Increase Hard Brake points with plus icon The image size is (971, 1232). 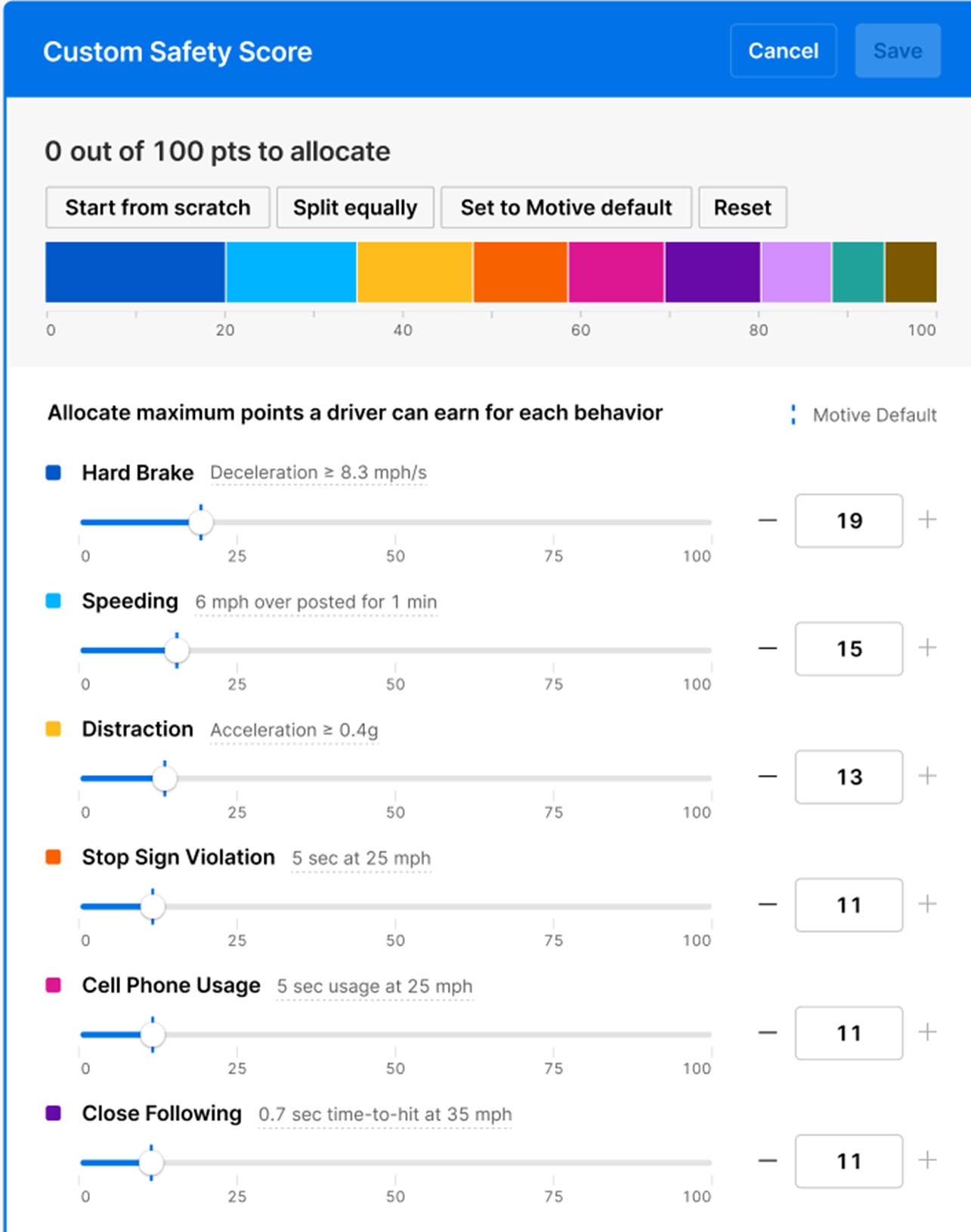927,520
